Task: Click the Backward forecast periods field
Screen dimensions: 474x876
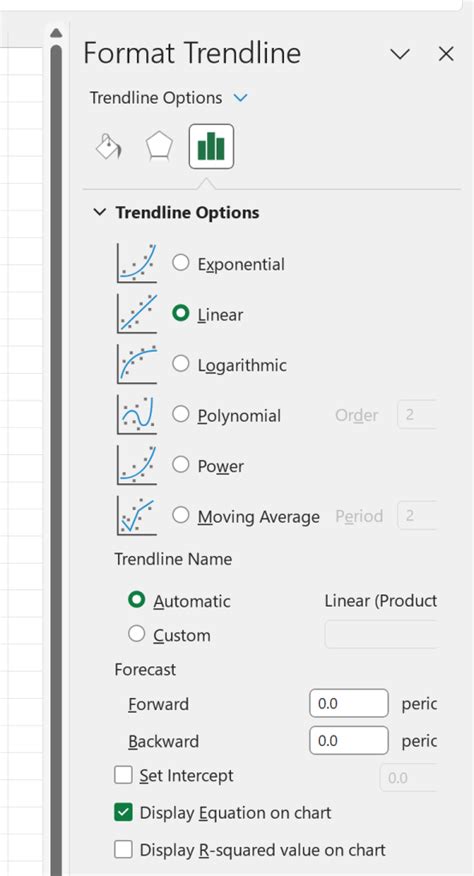Action: 349,741
